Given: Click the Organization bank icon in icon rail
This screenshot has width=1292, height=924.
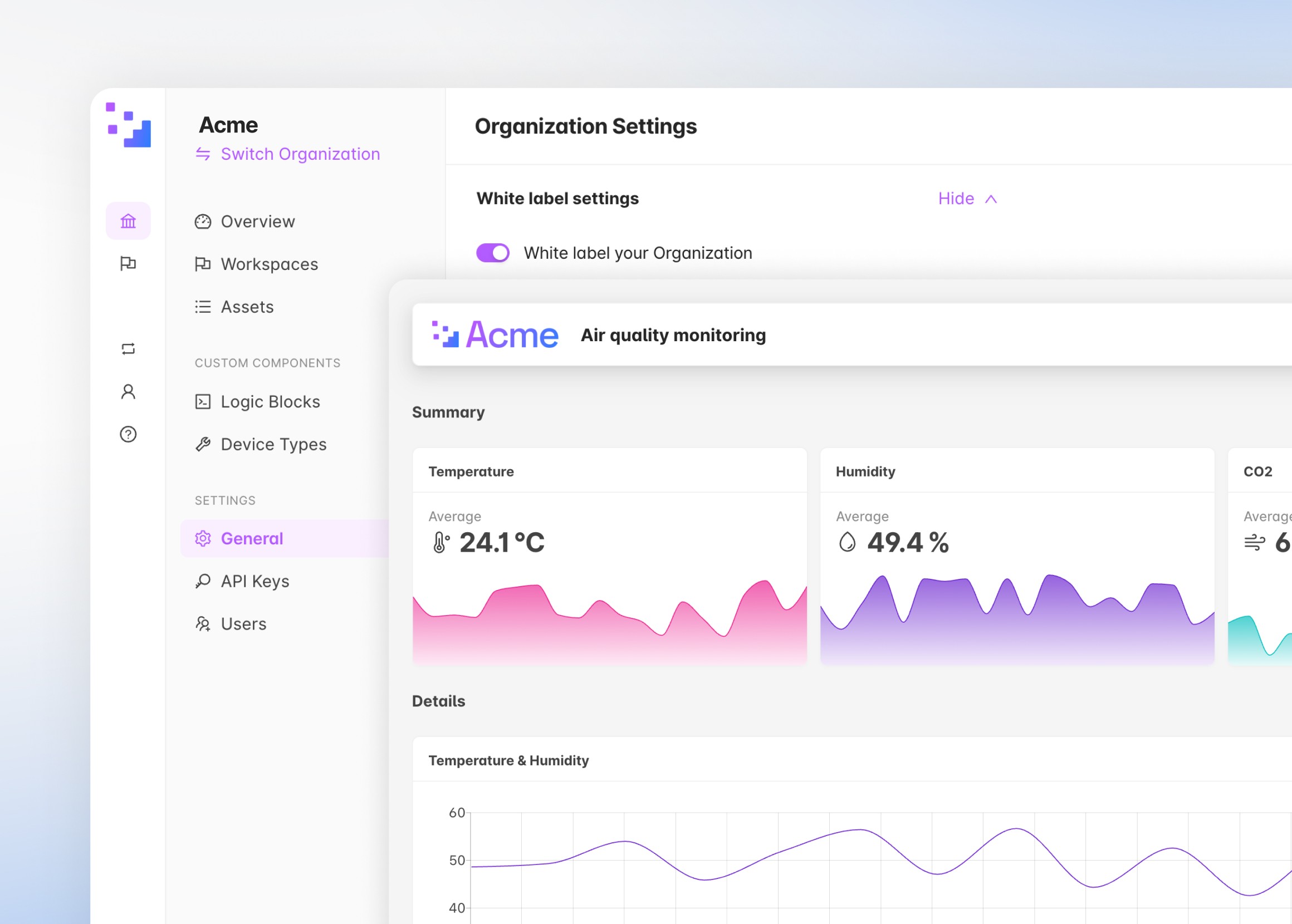Looking at the screenshot, I should click(x=128, y=222).
